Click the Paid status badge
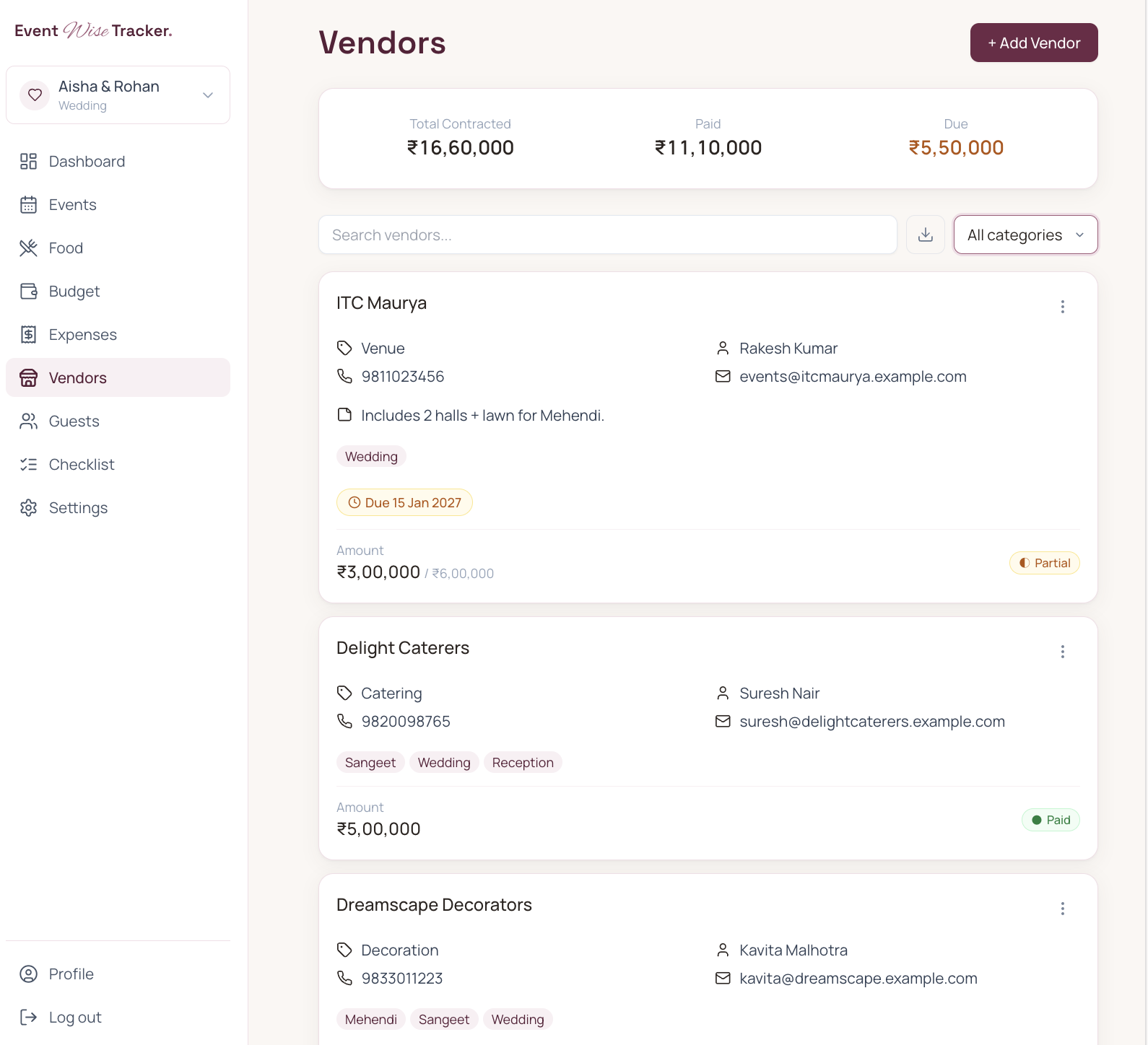 tap(1051, 820)
